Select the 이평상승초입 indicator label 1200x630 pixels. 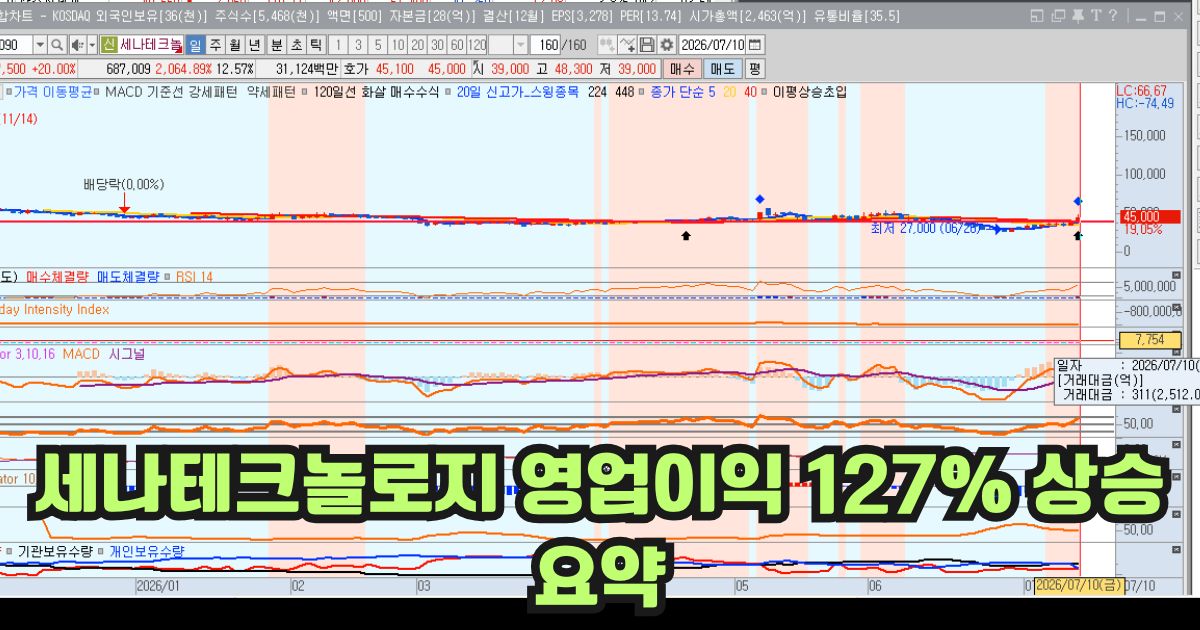pyautogui.click(x=810, y=90)
